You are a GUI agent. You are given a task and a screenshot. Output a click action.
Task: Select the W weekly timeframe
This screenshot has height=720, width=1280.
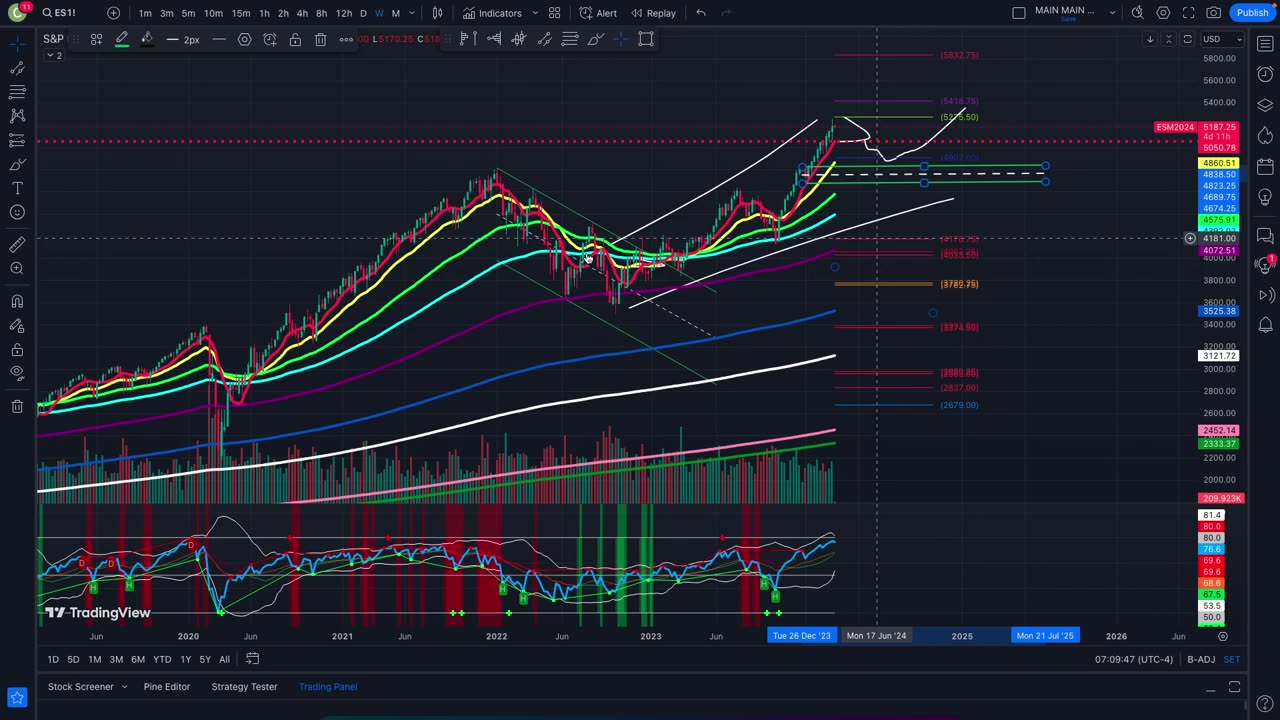379,13
